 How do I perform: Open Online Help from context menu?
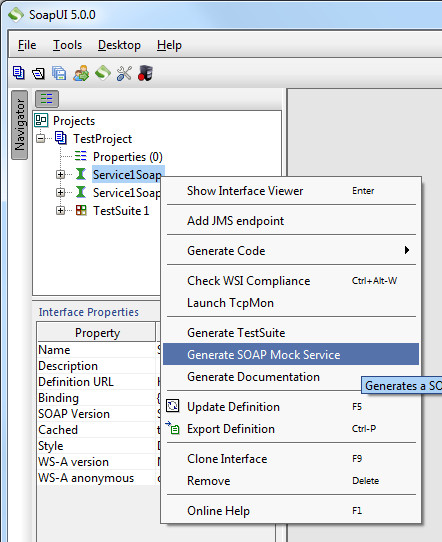pos(291,511)
